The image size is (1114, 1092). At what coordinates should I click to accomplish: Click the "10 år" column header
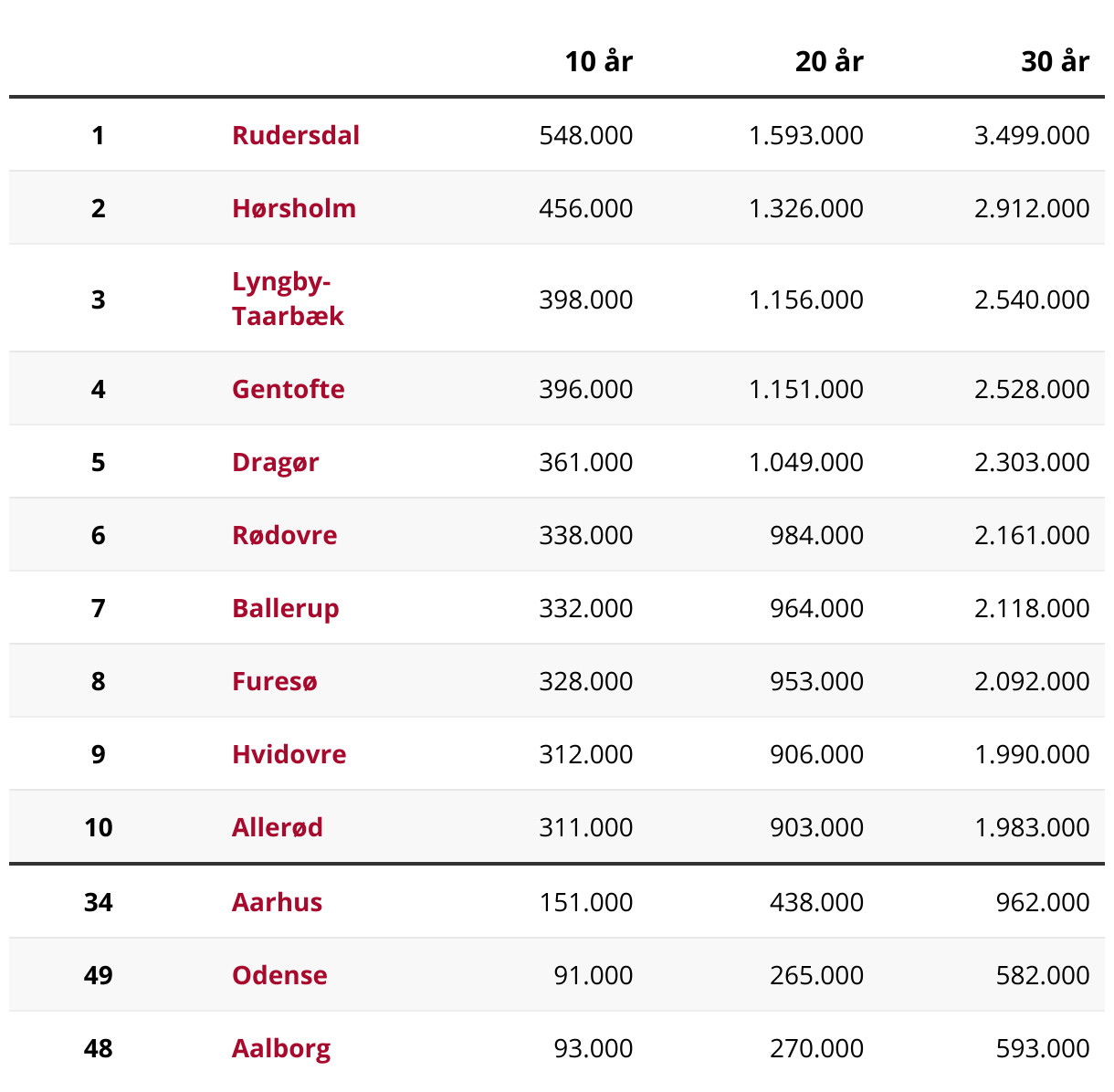598,61
